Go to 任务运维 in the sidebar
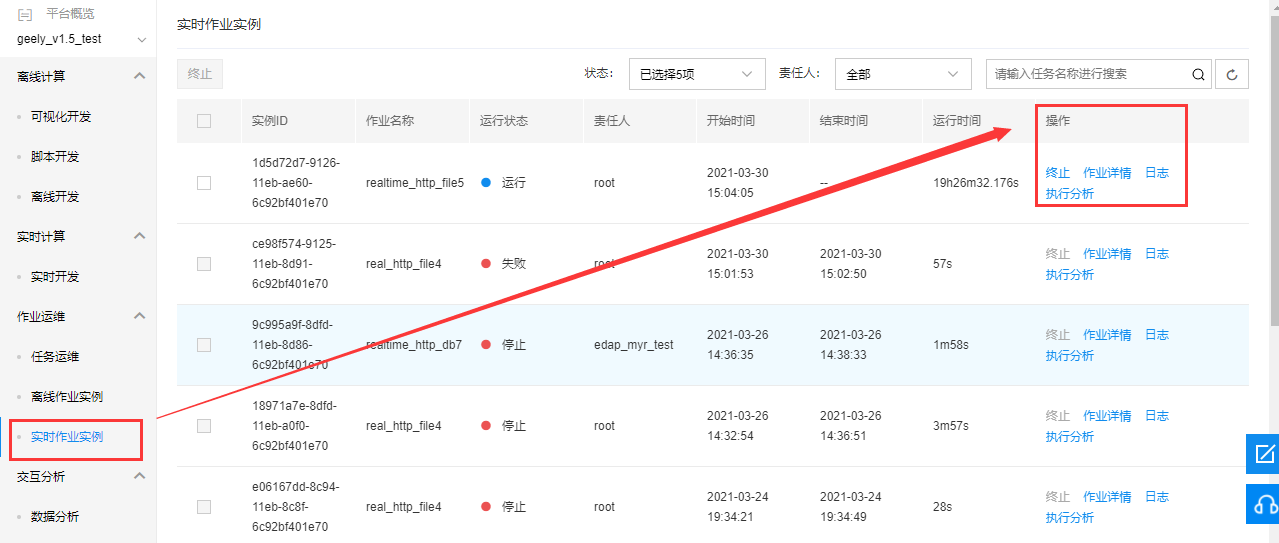 pos(55,357)
